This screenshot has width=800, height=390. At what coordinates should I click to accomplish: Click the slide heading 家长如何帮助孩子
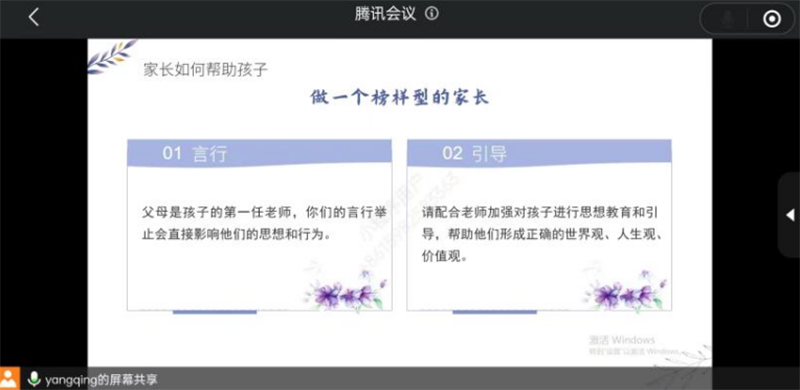click(x=206, y=70)
